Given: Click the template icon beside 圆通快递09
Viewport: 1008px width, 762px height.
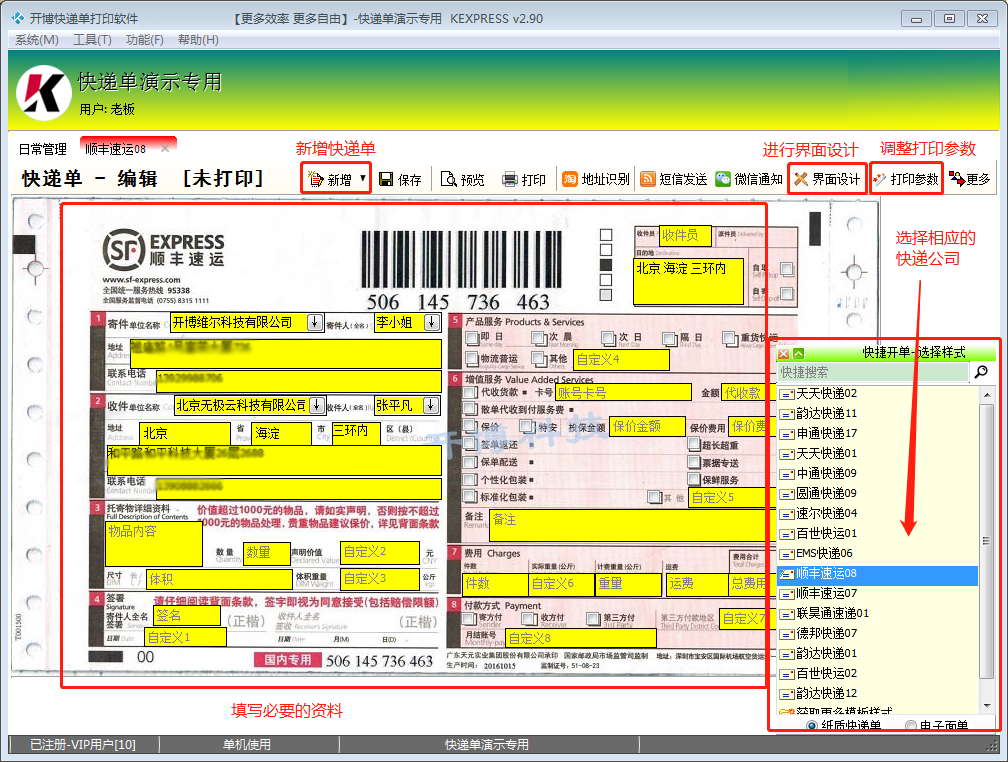Looking at the screenshot, I should click(x=787, y=494).
